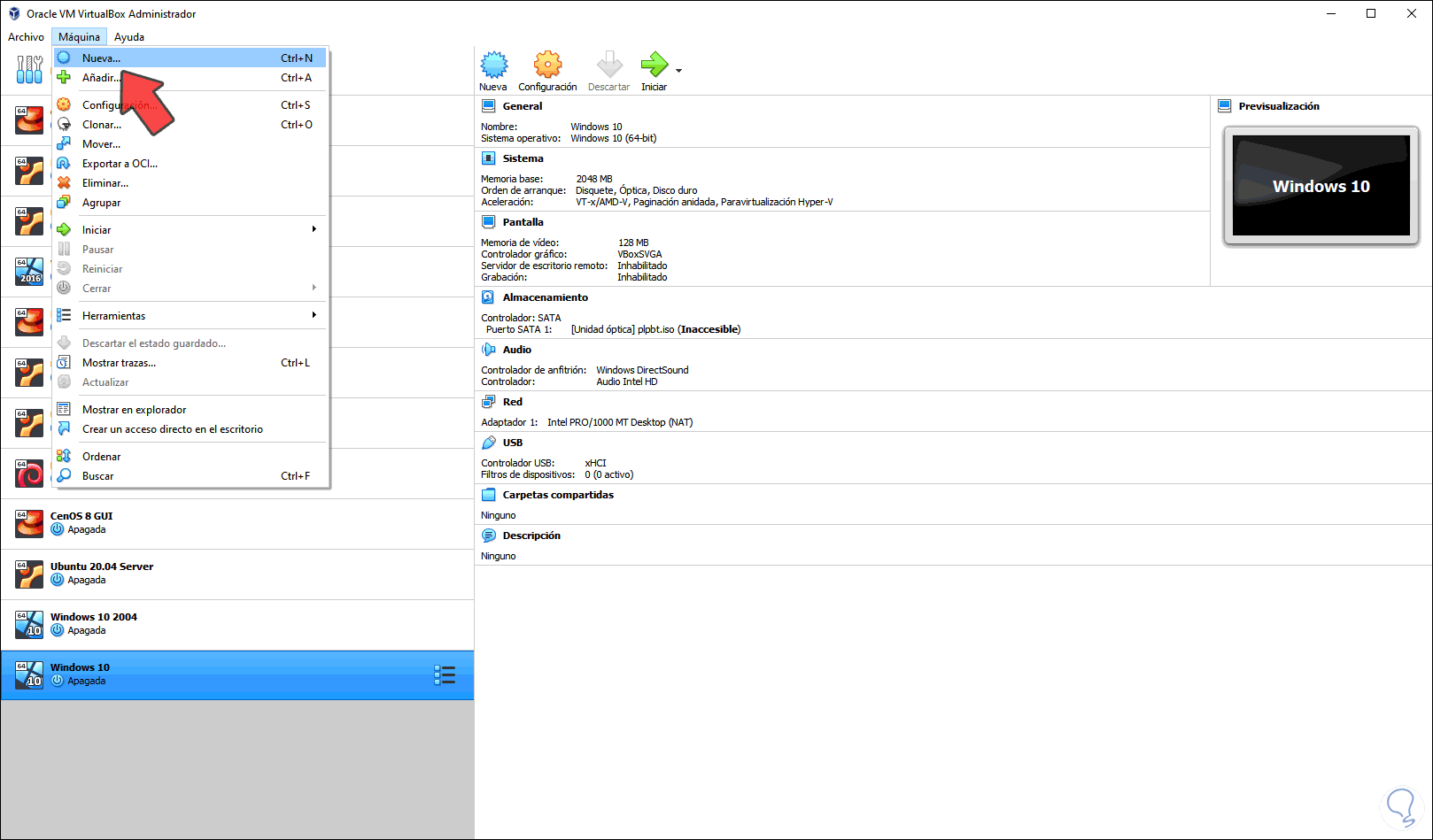Click the video memory value 128 MB
The image size is (1433, 840).
pyautogui.click(x=633, y=243)
